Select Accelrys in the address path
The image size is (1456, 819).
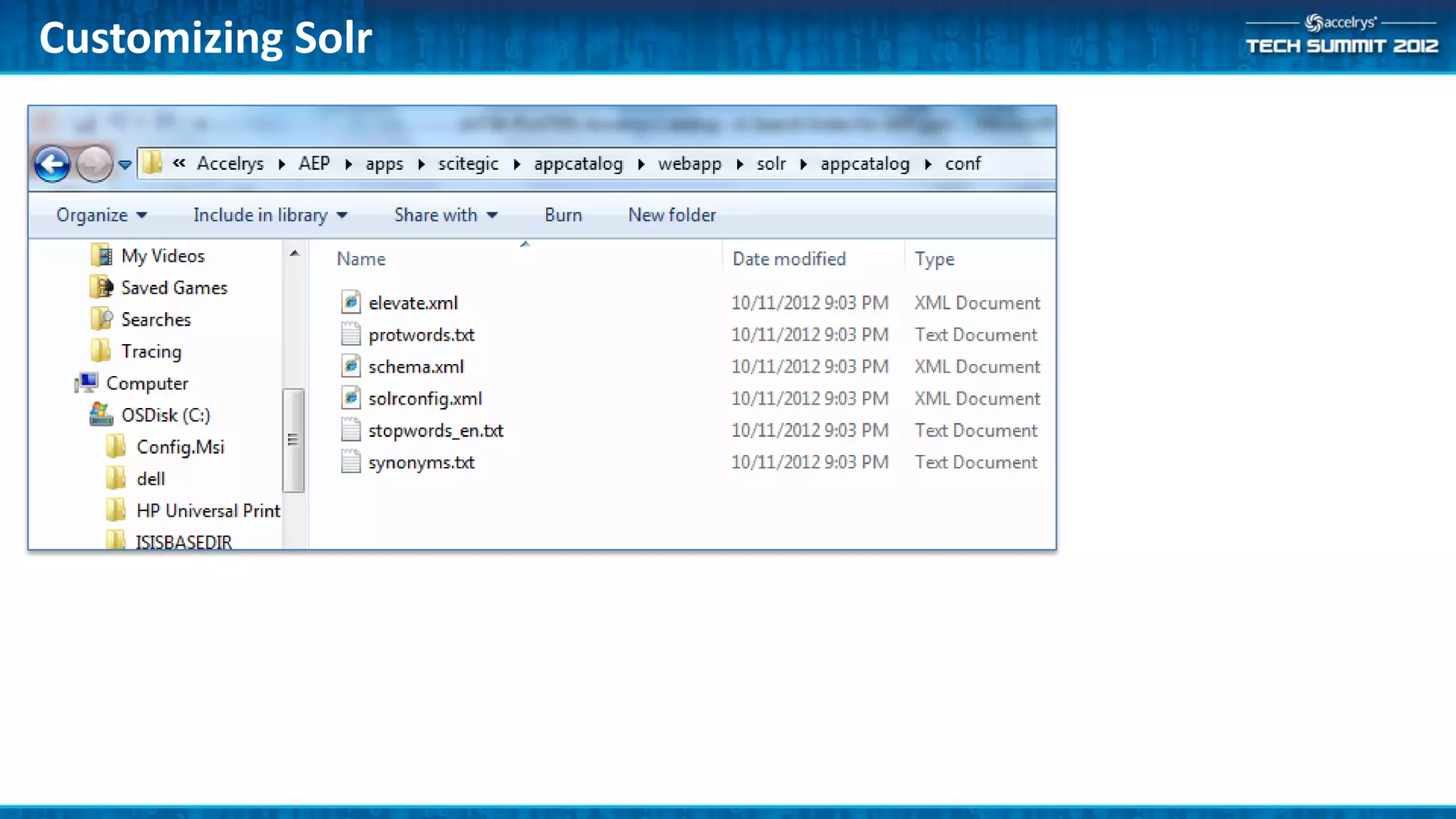click(230, 164)
